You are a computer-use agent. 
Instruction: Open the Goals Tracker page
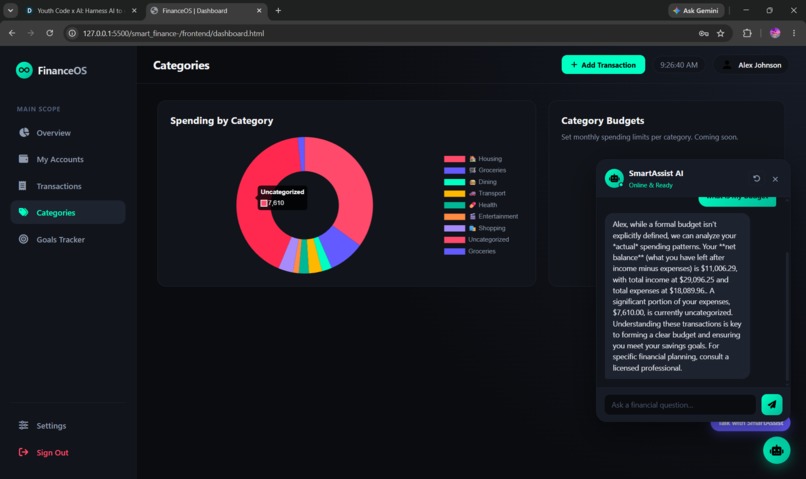(68, 239)
